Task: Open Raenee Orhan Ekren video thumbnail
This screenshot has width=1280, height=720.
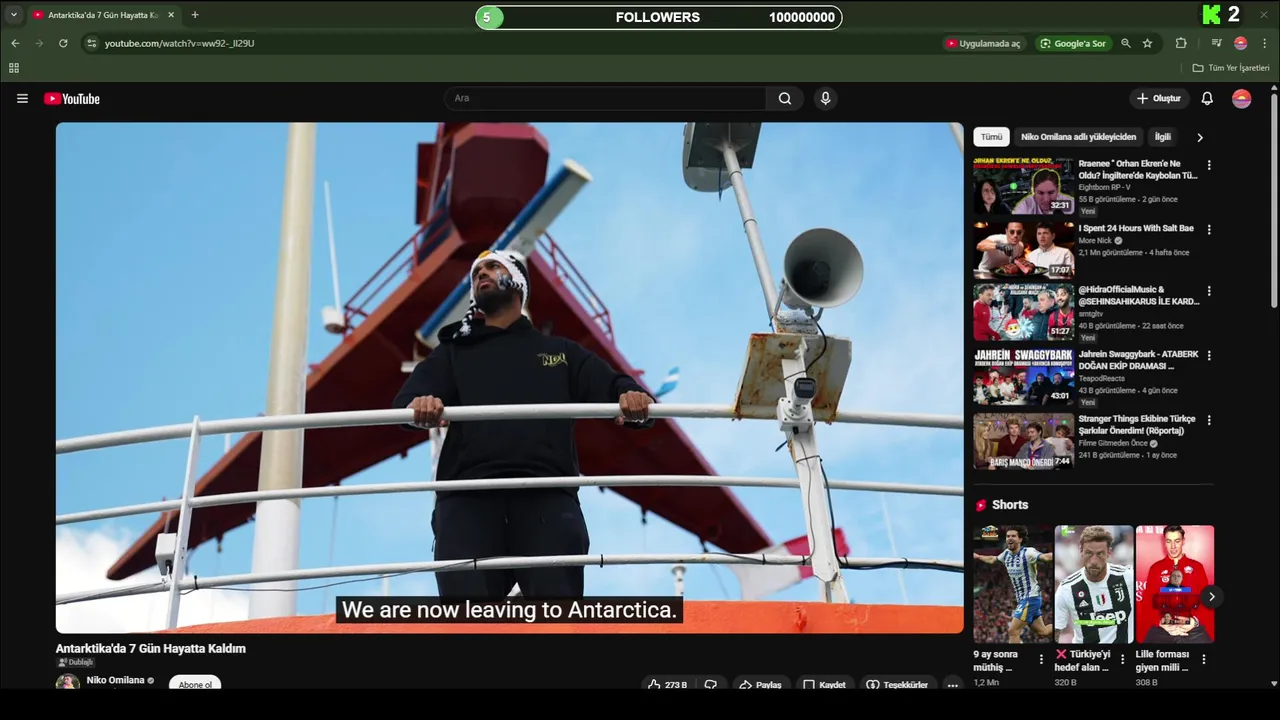Action: (x=1023, y=186)
